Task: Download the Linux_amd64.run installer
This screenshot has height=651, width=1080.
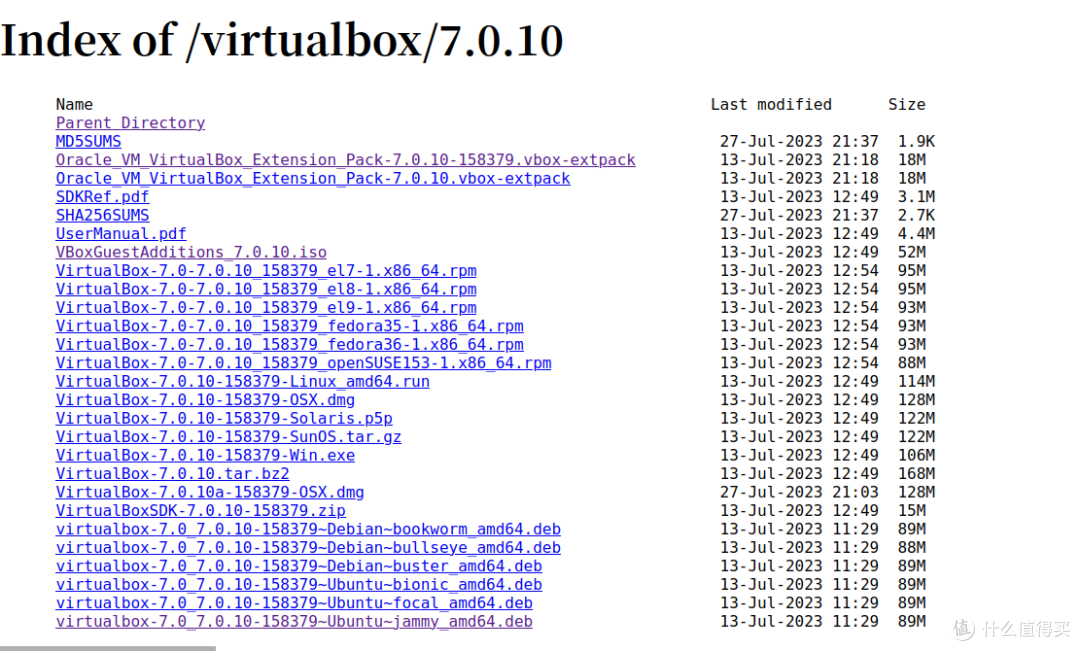Action: coord(242,382)
